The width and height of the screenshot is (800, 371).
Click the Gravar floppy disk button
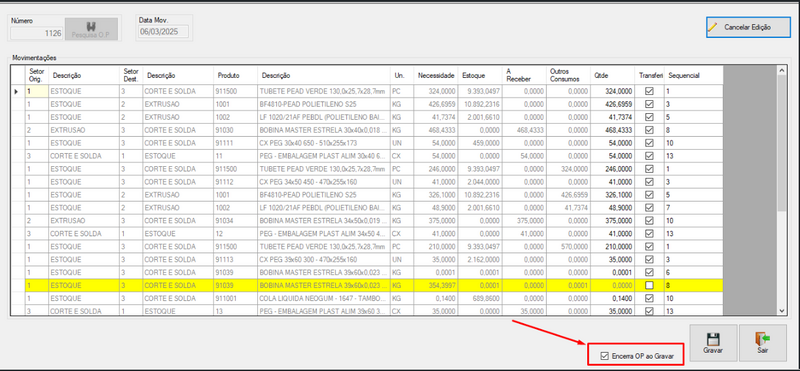(713, 344)
